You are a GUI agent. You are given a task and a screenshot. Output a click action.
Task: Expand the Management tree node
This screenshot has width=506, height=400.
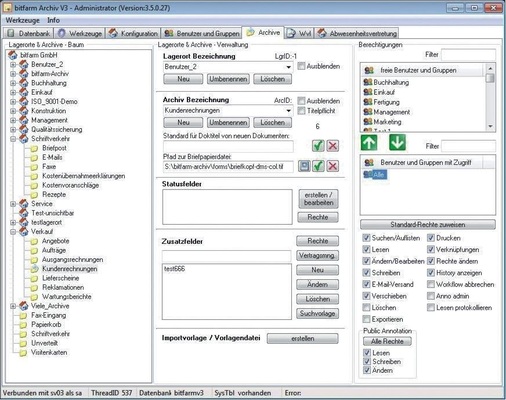pyautogui.click(x=13, y=120)
